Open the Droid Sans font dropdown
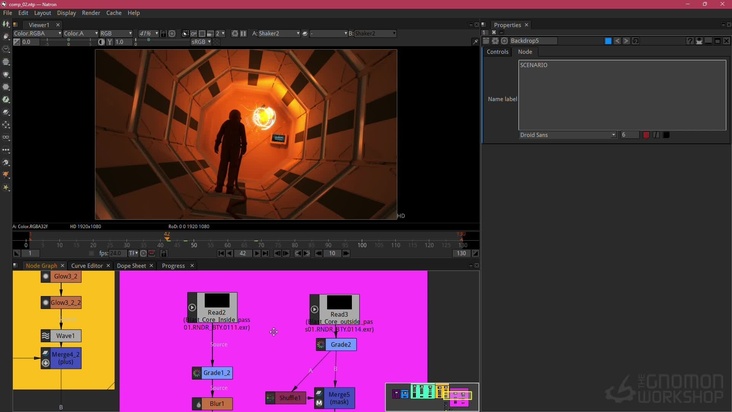The width and height of the screenshot is (732, 412). pos(568,135)
